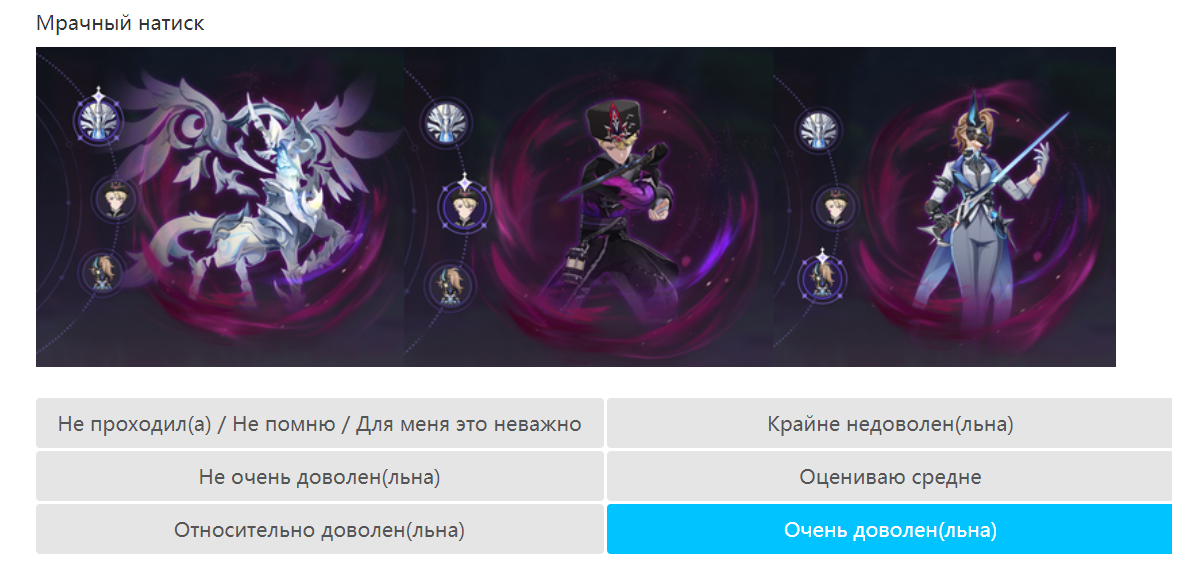
Task: Choose the "Оцениваю средне" option
Action: [x=889, y=476]
